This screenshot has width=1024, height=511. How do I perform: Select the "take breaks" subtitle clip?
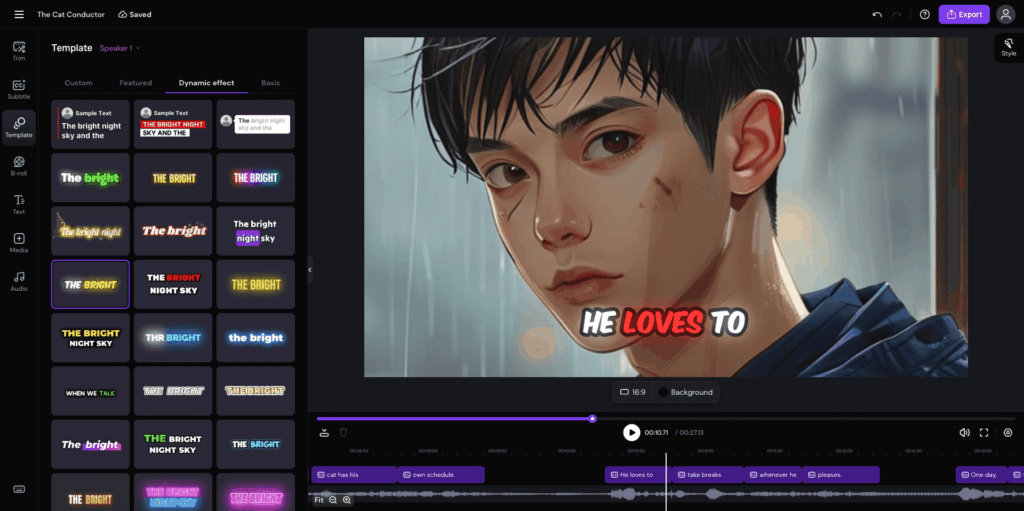point(706,475)
